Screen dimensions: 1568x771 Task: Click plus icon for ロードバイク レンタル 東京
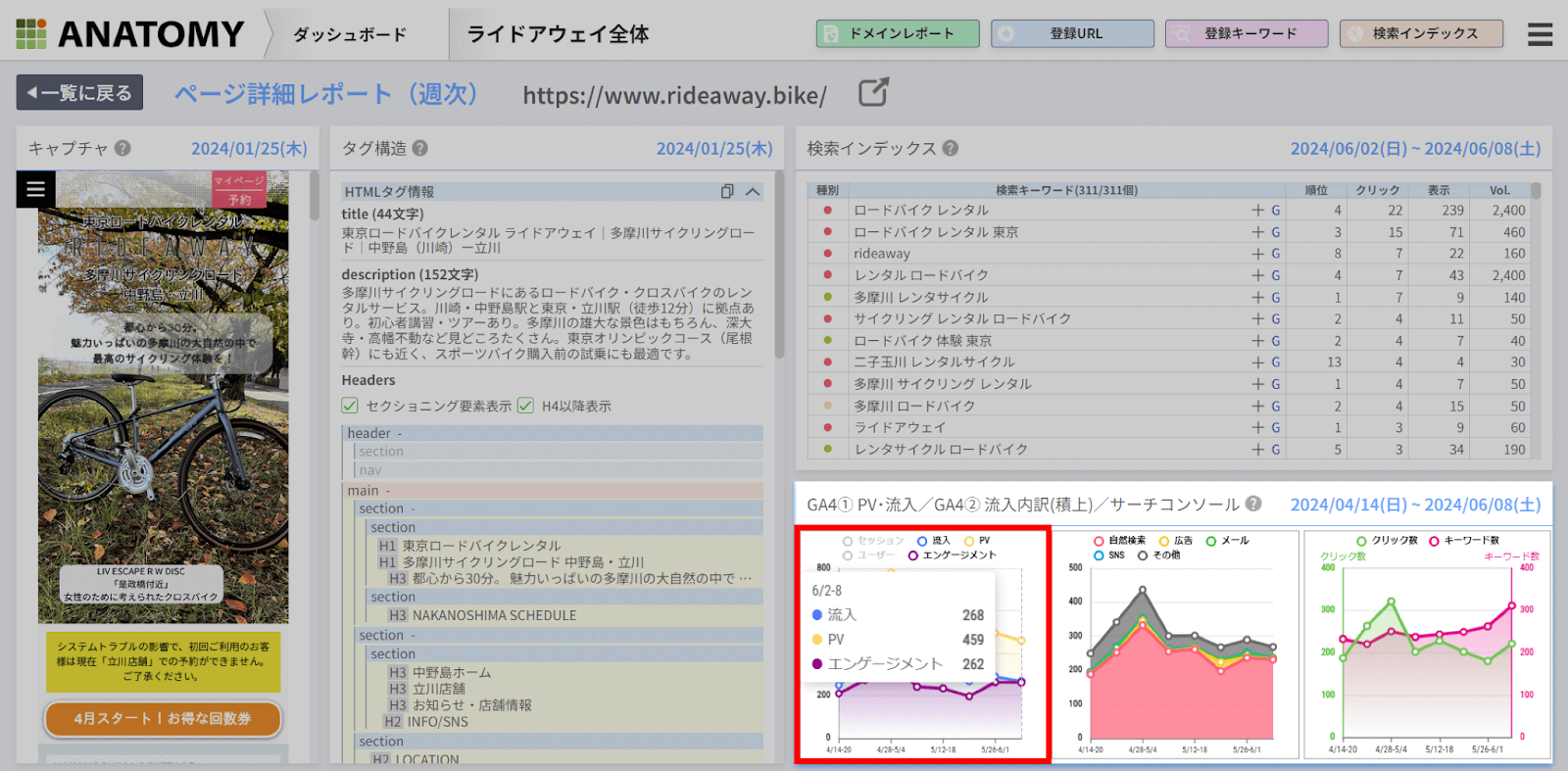tap(1257, 232)
